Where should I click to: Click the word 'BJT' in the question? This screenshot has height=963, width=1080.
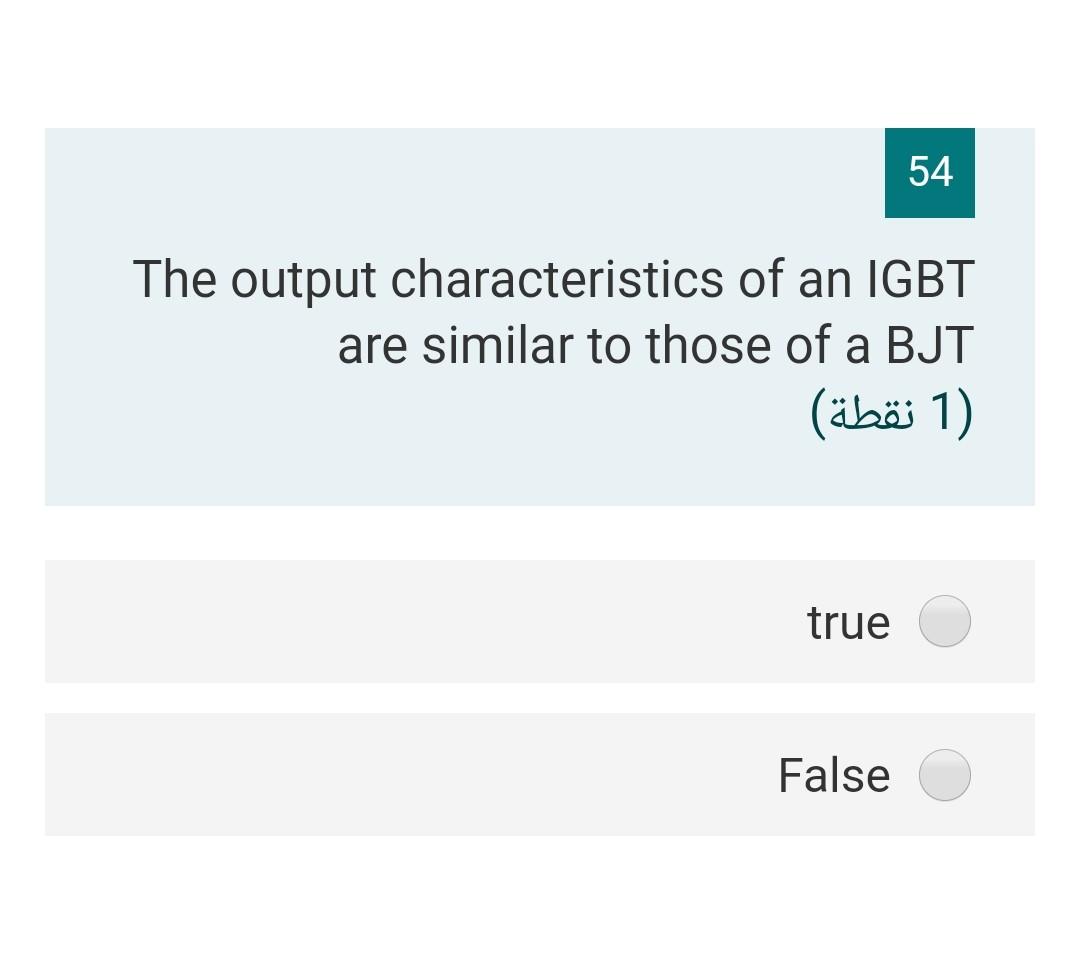(930, 345)
